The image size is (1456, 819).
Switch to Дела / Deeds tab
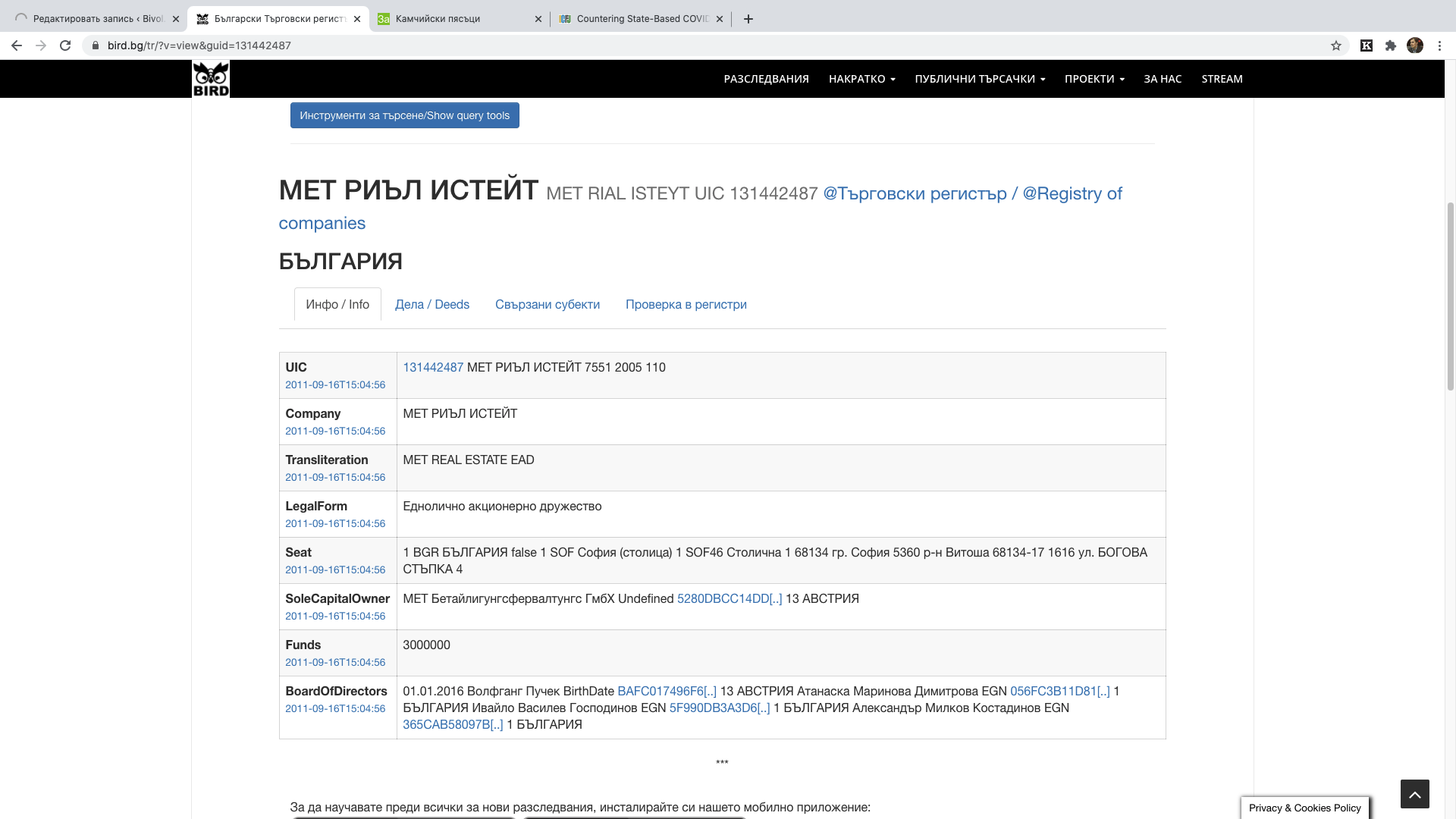pyautogui.click(x=432, y=304)
